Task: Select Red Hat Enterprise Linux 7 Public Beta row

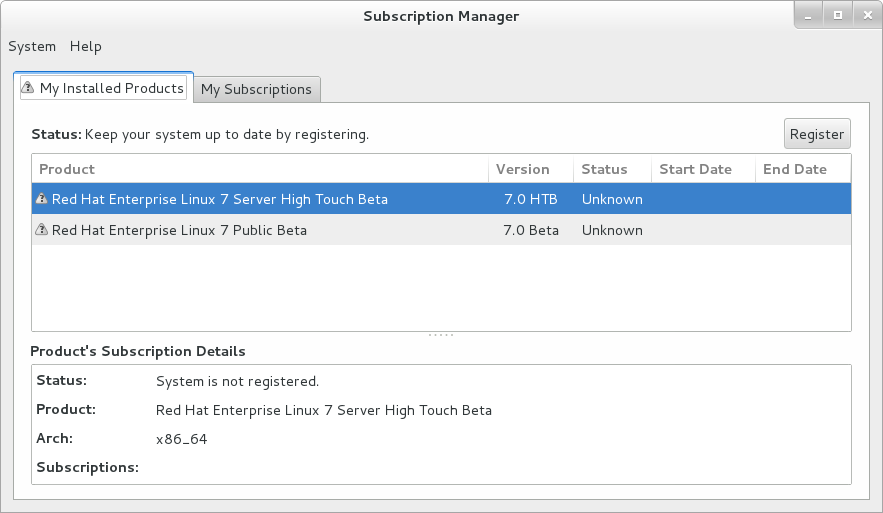Action: click(180, 230)
